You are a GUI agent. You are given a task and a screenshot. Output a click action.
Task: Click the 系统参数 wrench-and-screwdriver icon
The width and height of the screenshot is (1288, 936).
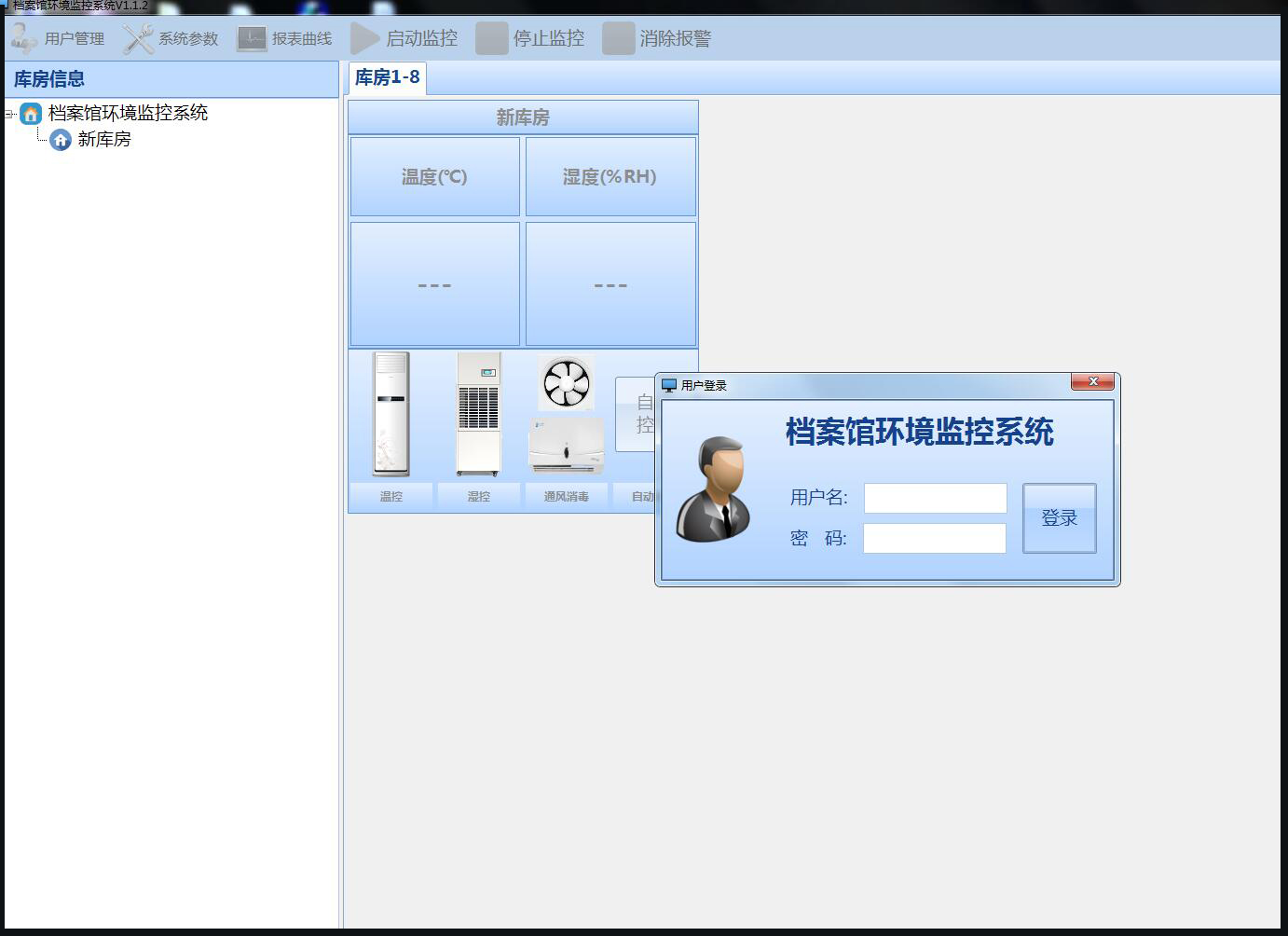coord(138,38)
